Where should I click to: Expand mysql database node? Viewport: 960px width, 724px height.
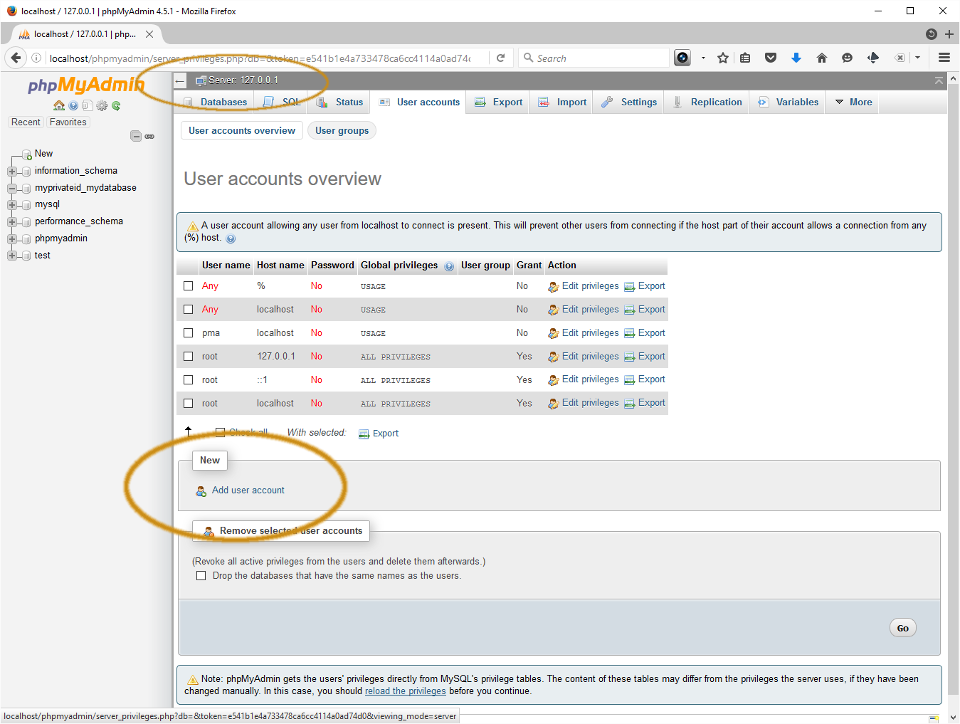(12, 204)
